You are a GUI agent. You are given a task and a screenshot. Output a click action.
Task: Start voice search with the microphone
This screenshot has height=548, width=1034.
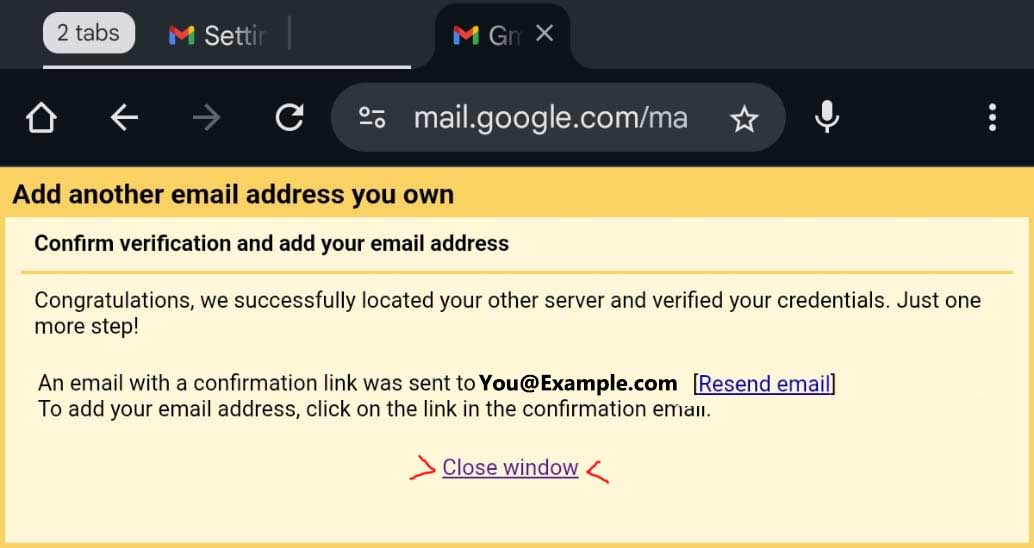[x=827, y=119]
